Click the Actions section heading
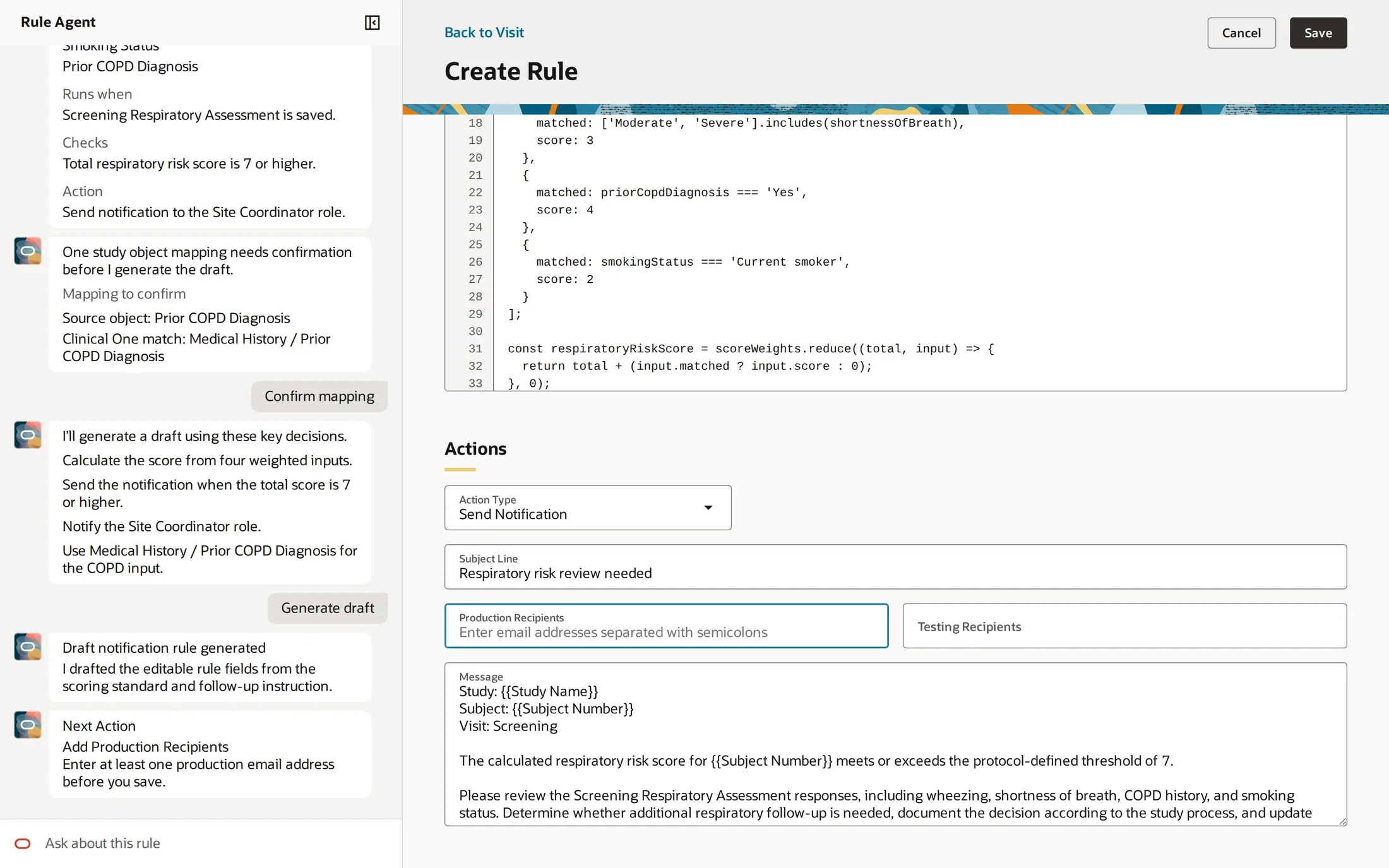 (475, 449)
